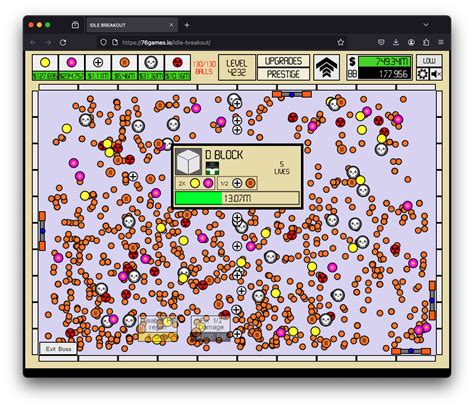The height and width of the screenshot is (408, 474).
Task: Click the scatter ball in 1/2 penalty box
Action: pyautogui.click(x=250, y=183)
